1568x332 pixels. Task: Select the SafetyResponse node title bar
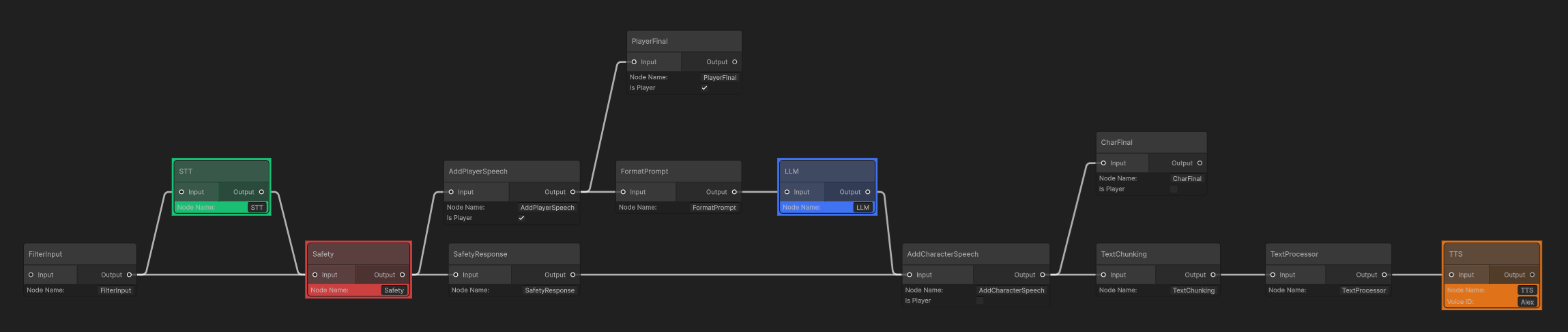coord(514,254)
